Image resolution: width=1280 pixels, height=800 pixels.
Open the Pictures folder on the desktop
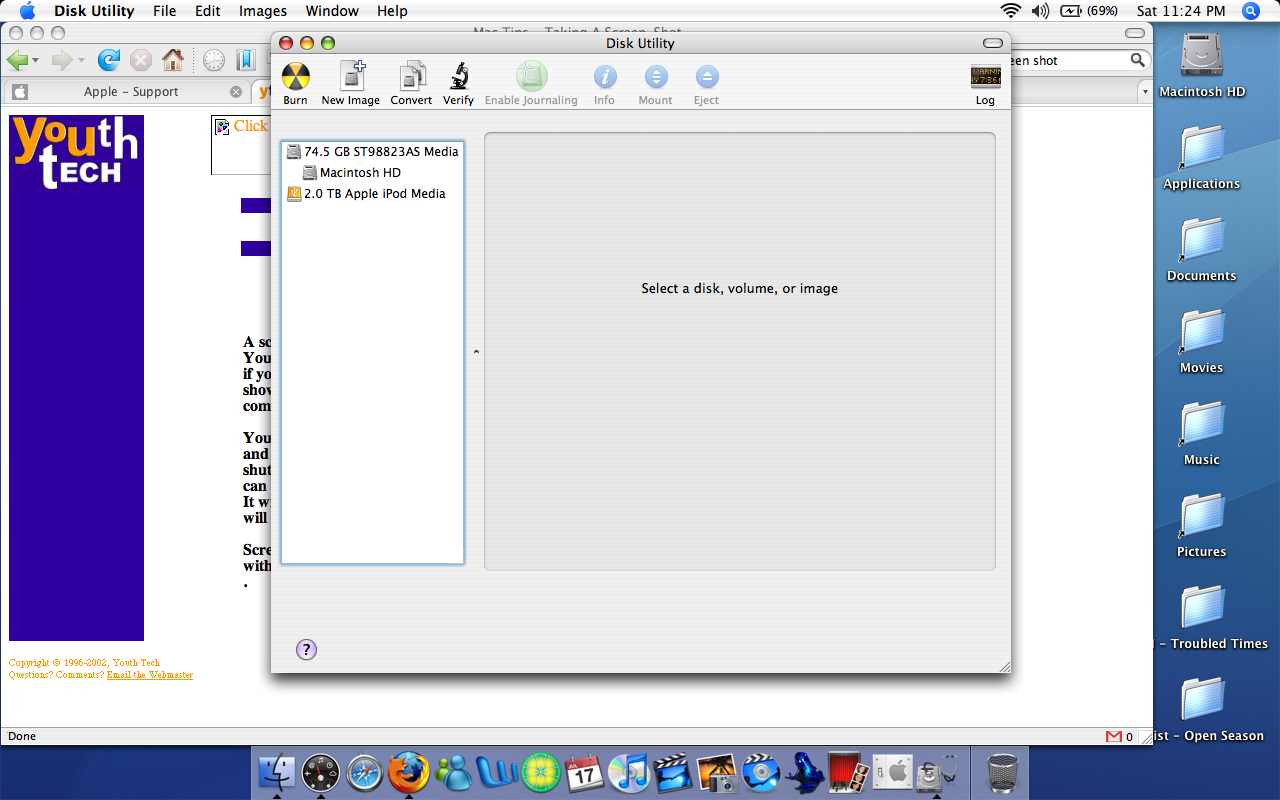pyautogui.click(x=1202, y=516)
